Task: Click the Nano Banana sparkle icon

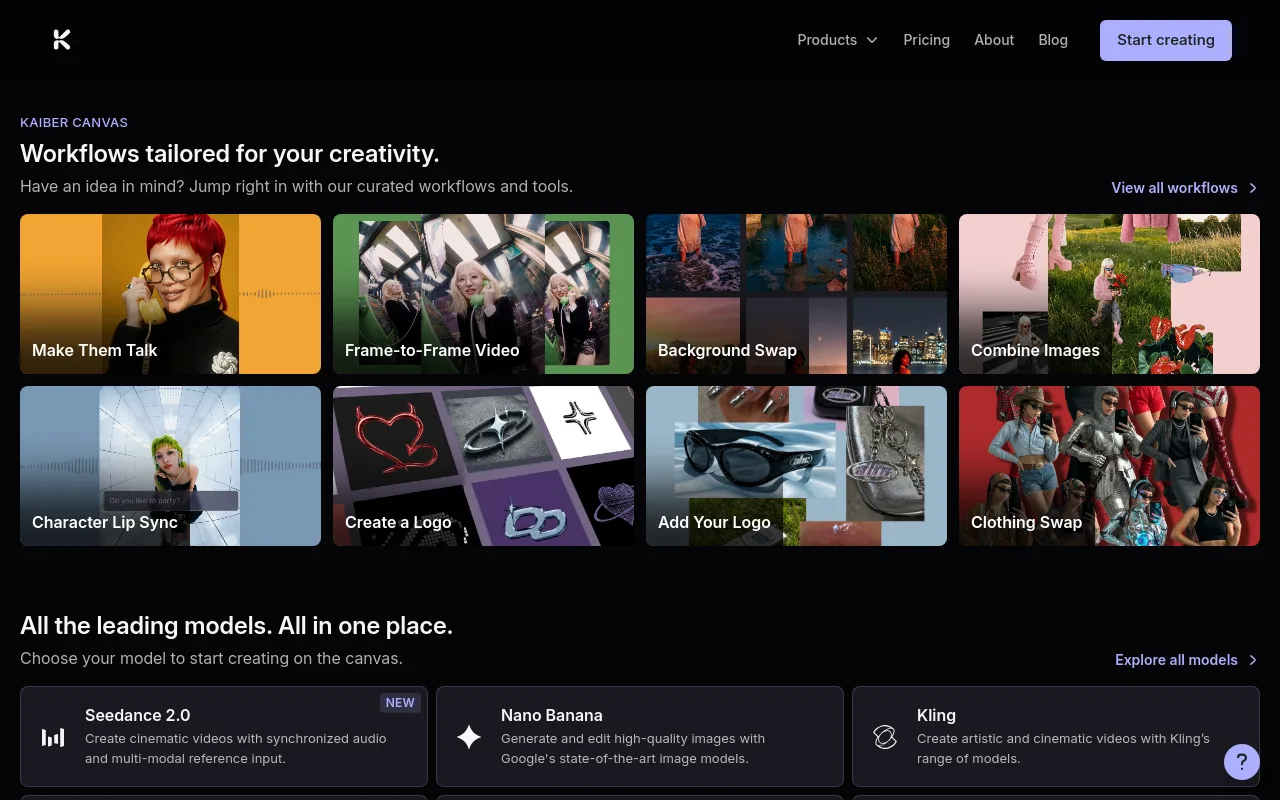Action: (469, 737)
